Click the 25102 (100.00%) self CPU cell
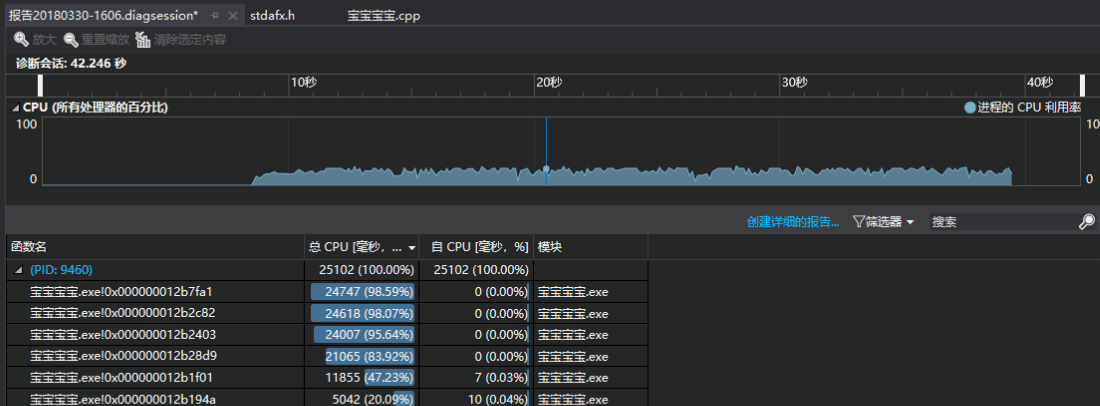The height and width of the screenshot is (406, 1100). click(476, 270)
